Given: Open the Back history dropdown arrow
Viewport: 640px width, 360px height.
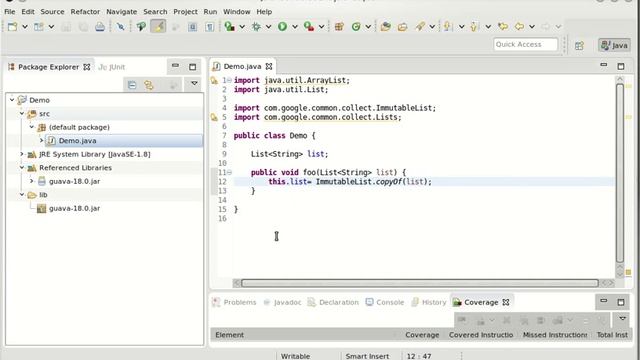Looking at the screenshot, I should 531,27.
